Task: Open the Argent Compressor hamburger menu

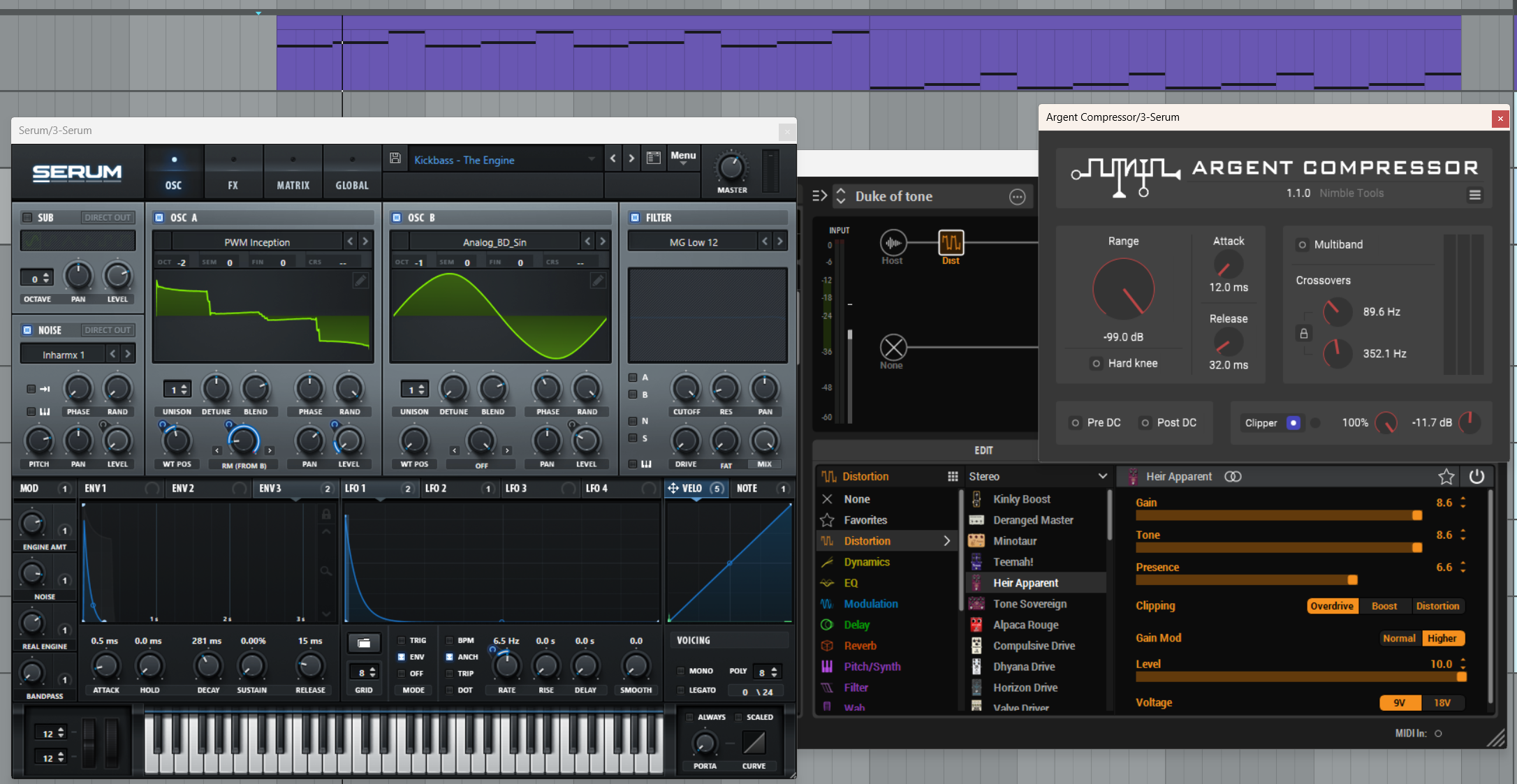Action: click(x=1474, y=195)
